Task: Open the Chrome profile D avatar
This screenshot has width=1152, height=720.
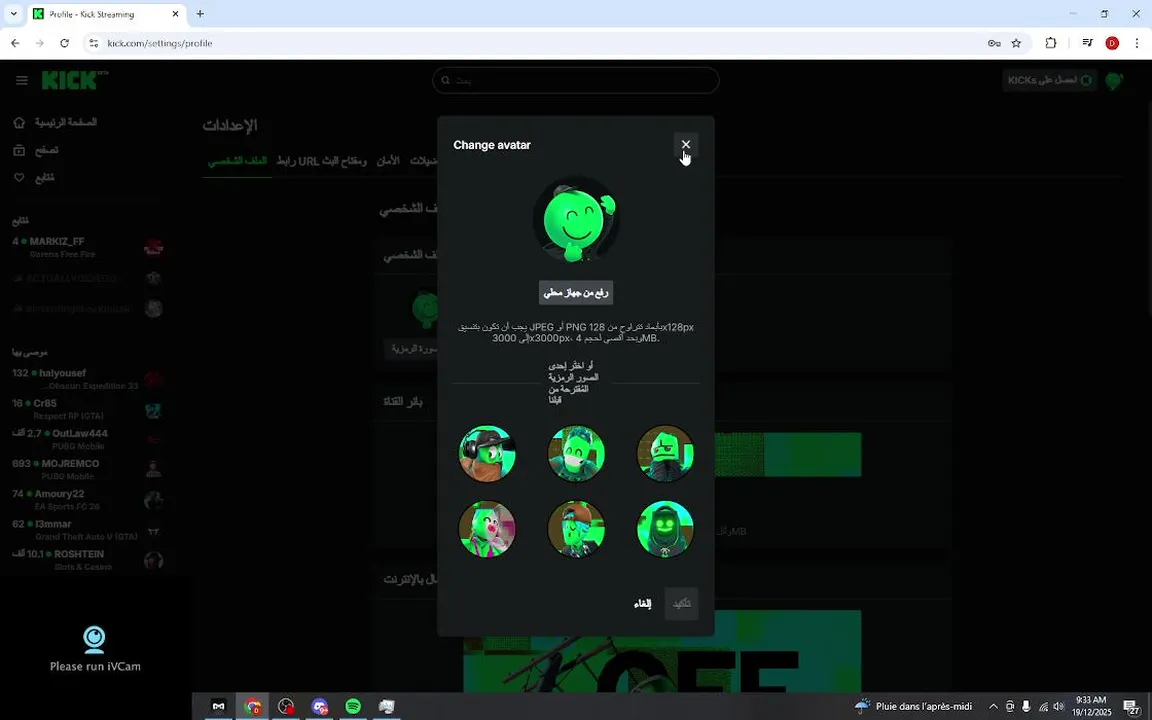Action: click(x=1112, y=43)
